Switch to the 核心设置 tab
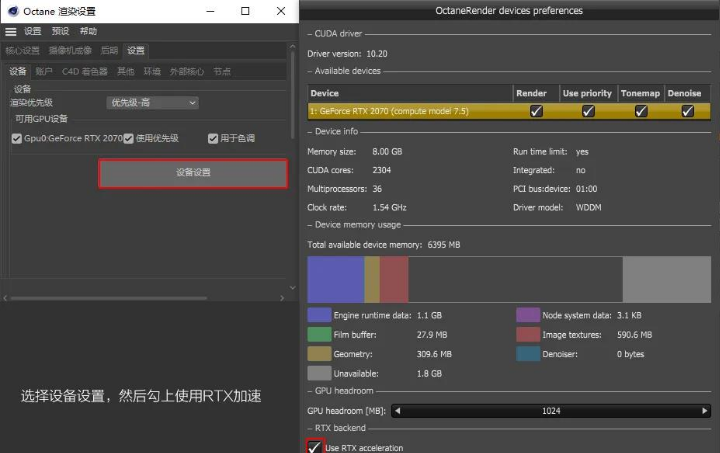The width and height of the screenshot is (720, 453). [22, 50]
